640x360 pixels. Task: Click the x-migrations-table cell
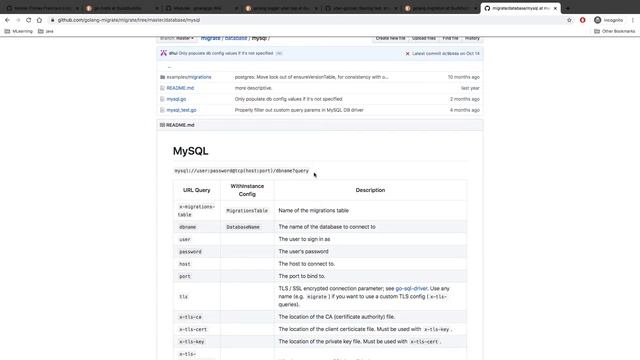[x=197, y=211]
